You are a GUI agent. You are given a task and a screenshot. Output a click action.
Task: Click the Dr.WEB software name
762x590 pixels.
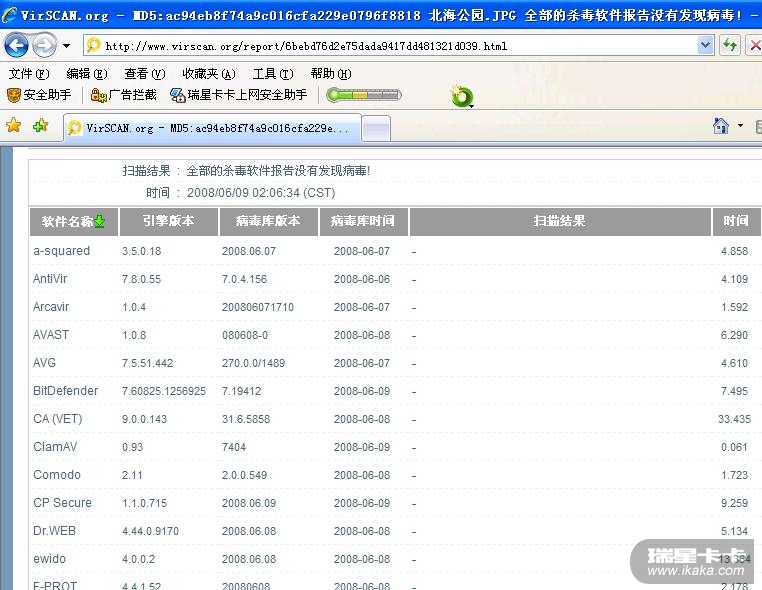click(x=54, y=531)
